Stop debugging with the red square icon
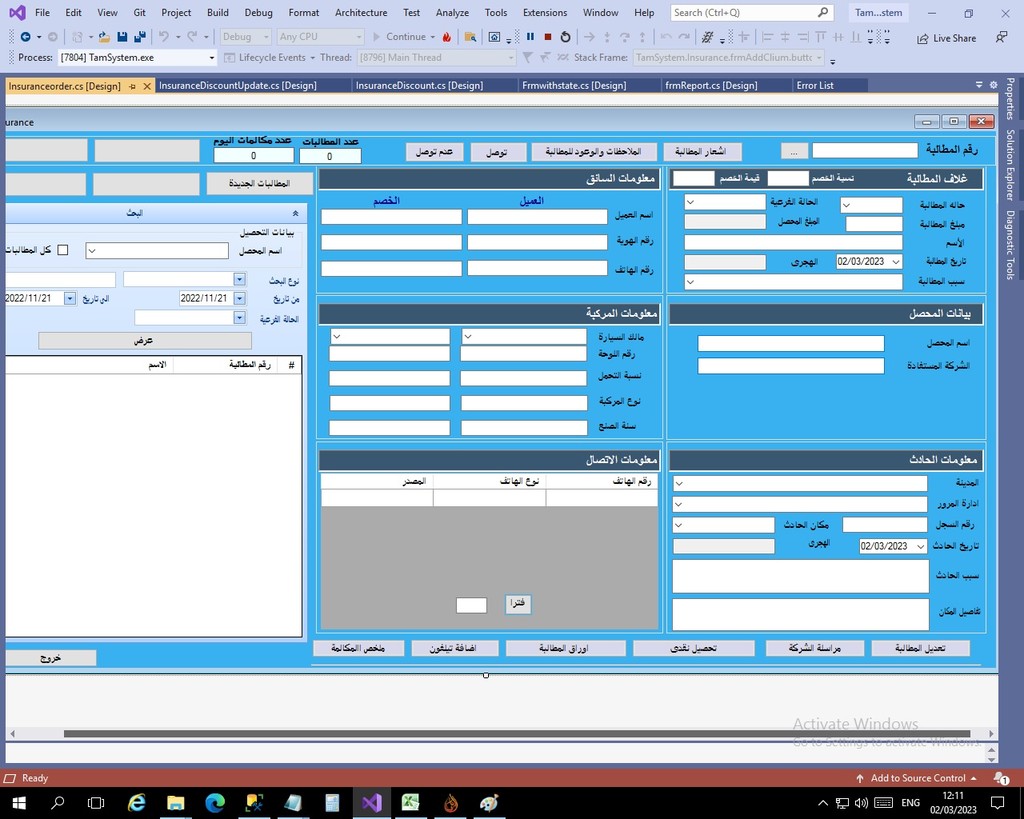Image resolution: width=1024 pixels, height=819 pixels. coord(548,37)
